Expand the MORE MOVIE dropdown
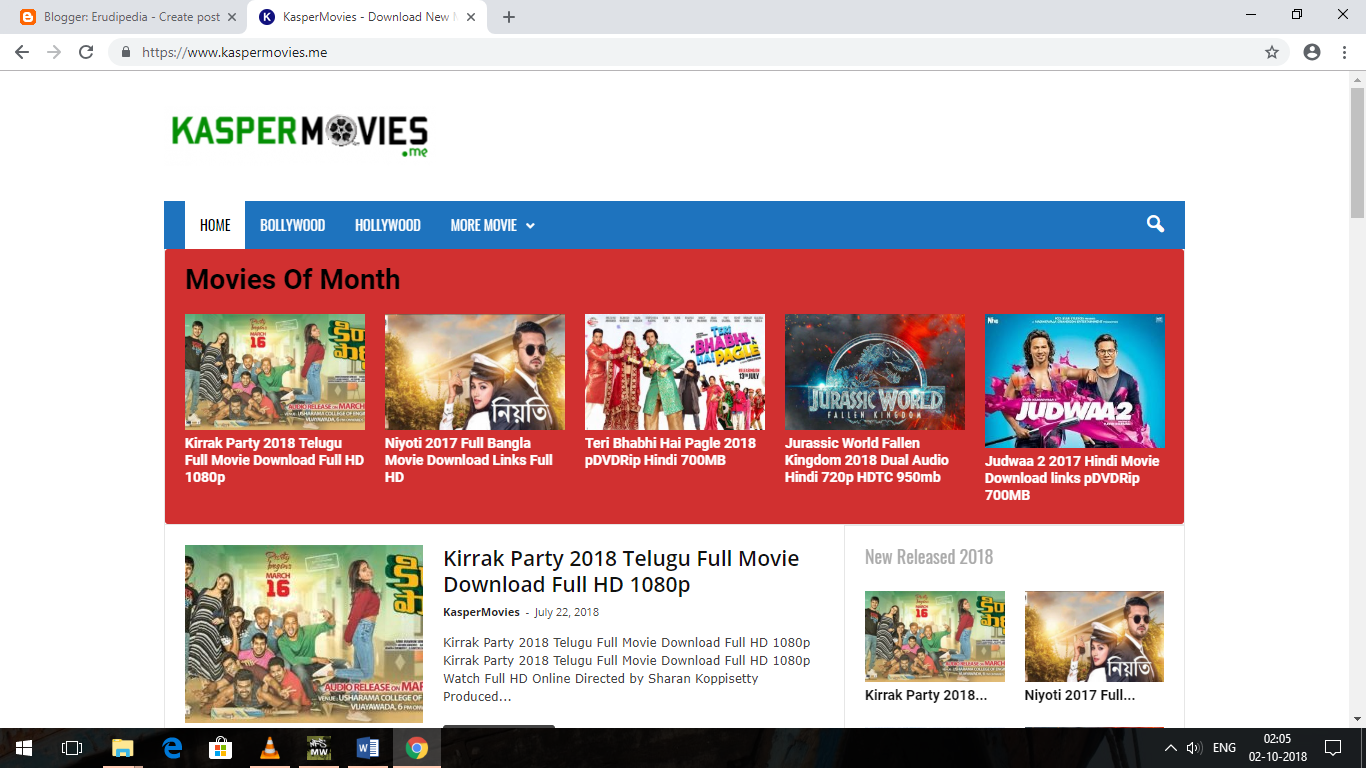Screen dimensions: 1366x768 tap(493, 225)
